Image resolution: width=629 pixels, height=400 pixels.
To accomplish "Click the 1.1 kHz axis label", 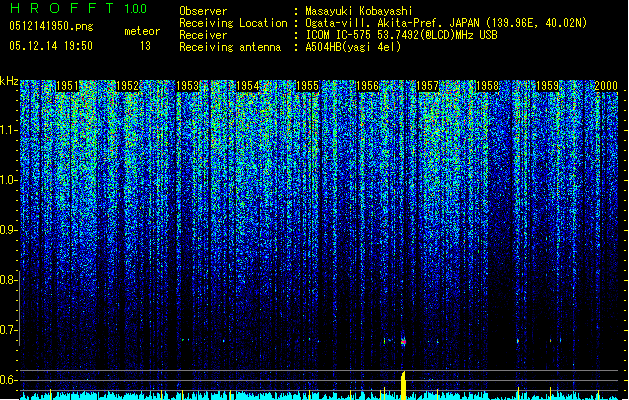I will pos(8,130).
